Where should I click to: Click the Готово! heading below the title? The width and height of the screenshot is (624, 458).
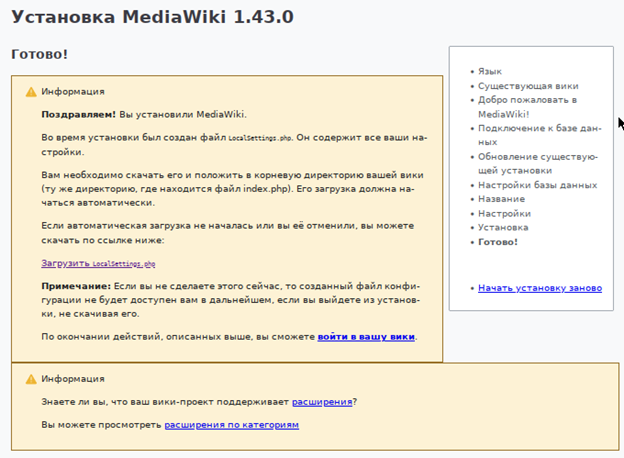[38, 54]
